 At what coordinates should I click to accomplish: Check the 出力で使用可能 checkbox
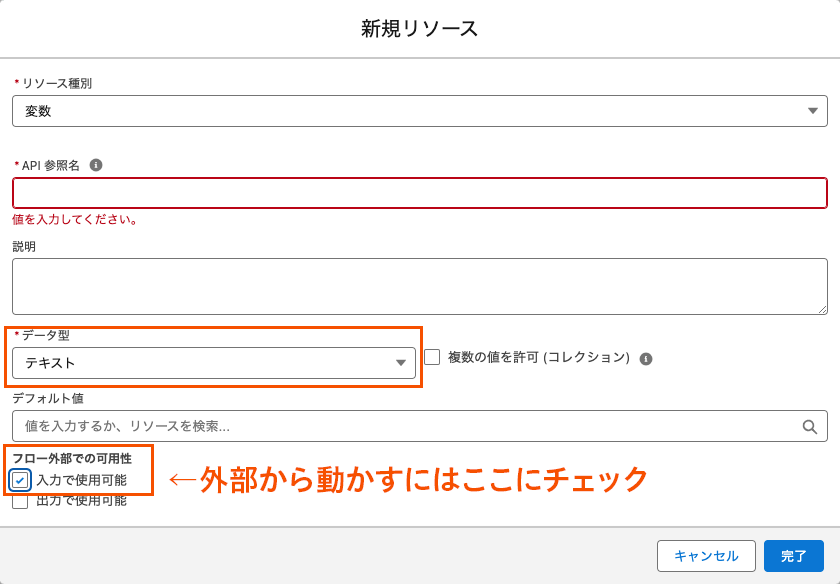(x=20, y=501)
